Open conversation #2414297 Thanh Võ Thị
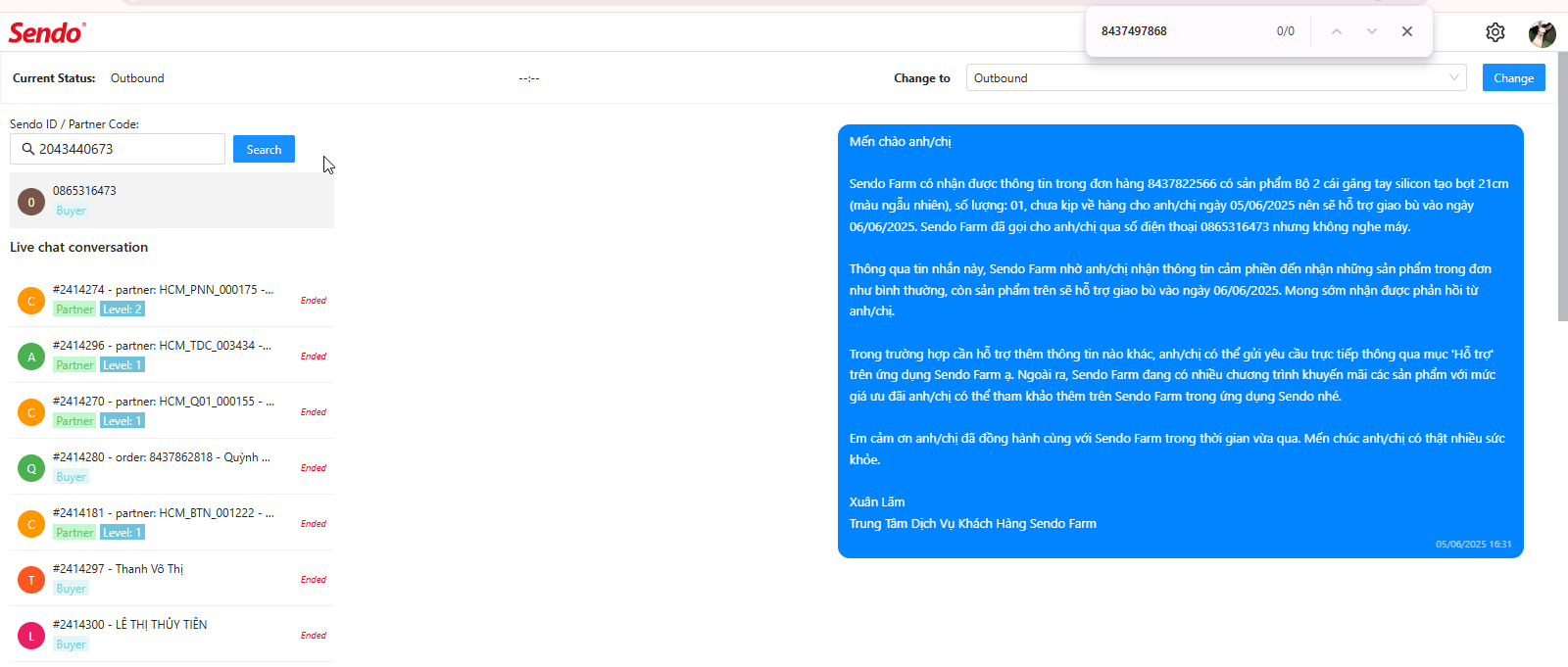 point(171,578)
